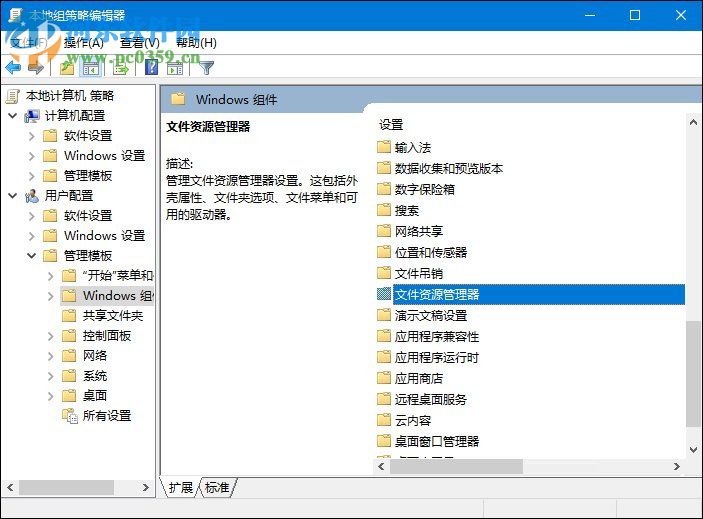Expand the 网络 tree node
Viewport: 703px width, 519px height.
click(51, 356)
